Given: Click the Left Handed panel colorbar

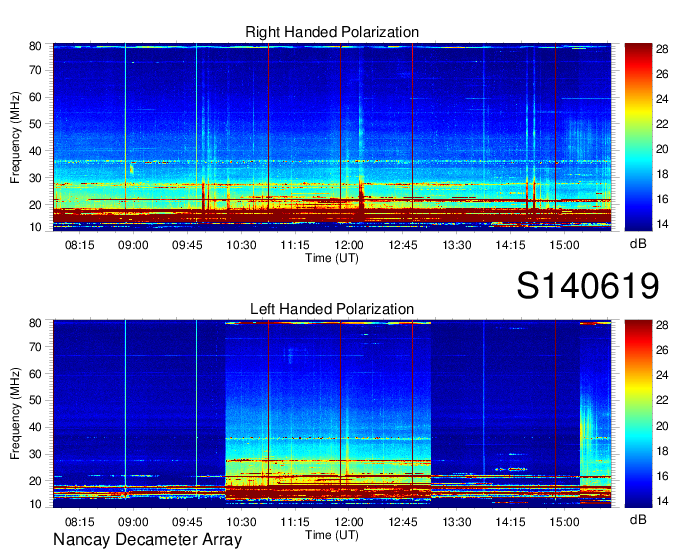Looking at the screenshot, I should [x=638, y=414].
